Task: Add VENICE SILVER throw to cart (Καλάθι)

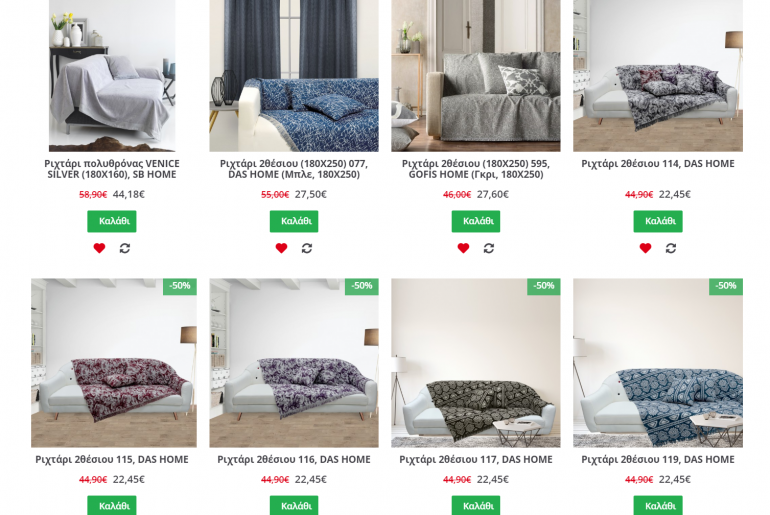Action: (x=112, y=221)
